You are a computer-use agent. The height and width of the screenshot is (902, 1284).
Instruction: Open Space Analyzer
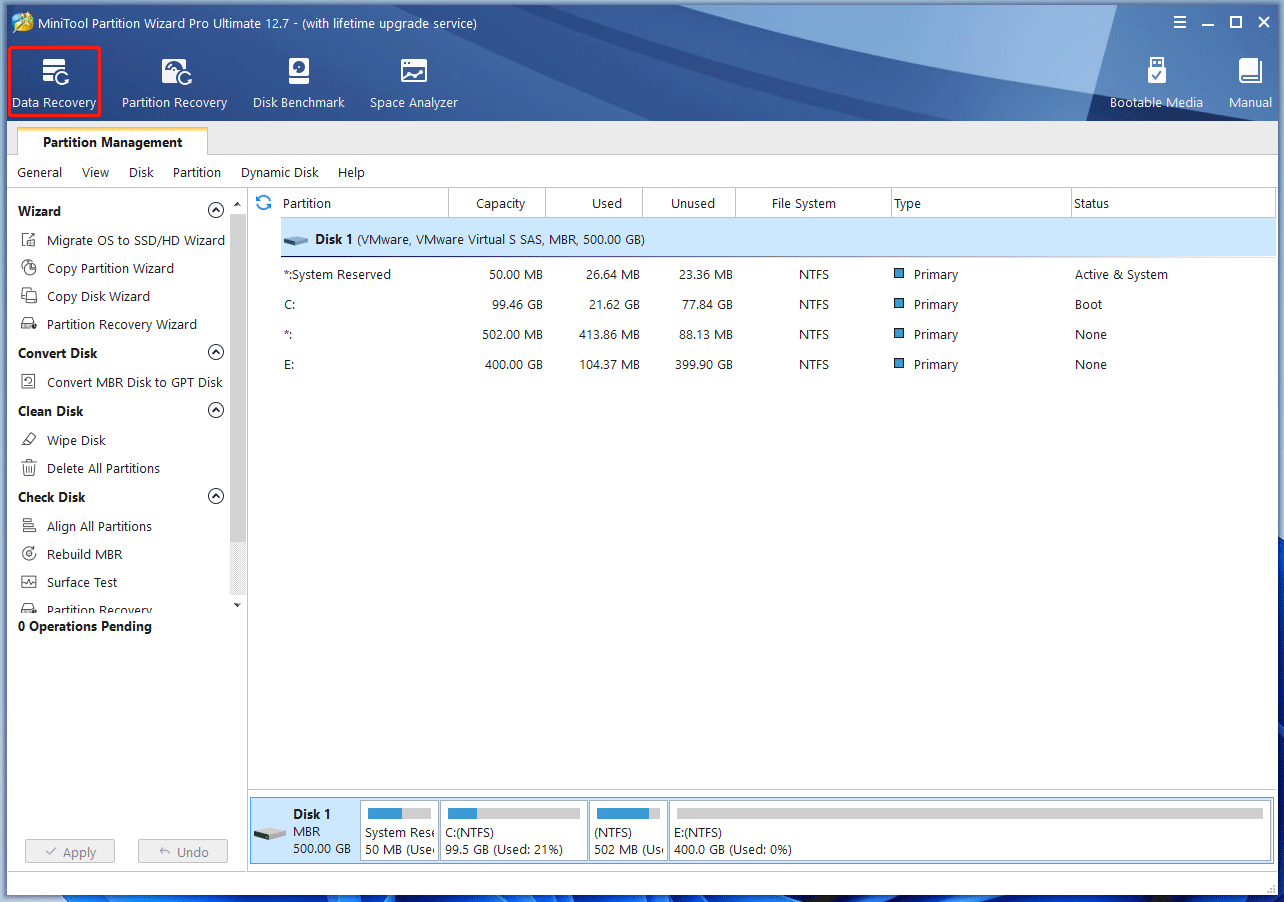(414, 83)
